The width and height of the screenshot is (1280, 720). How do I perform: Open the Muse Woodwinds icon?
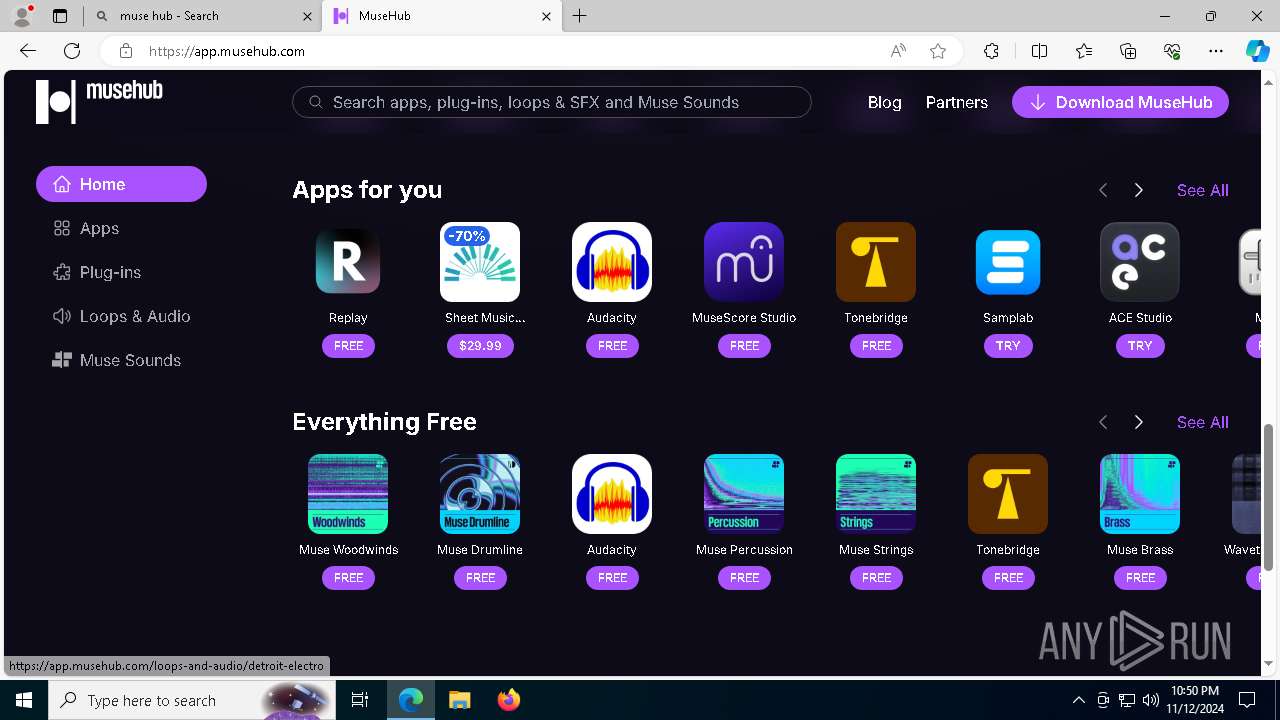(348, 494)
